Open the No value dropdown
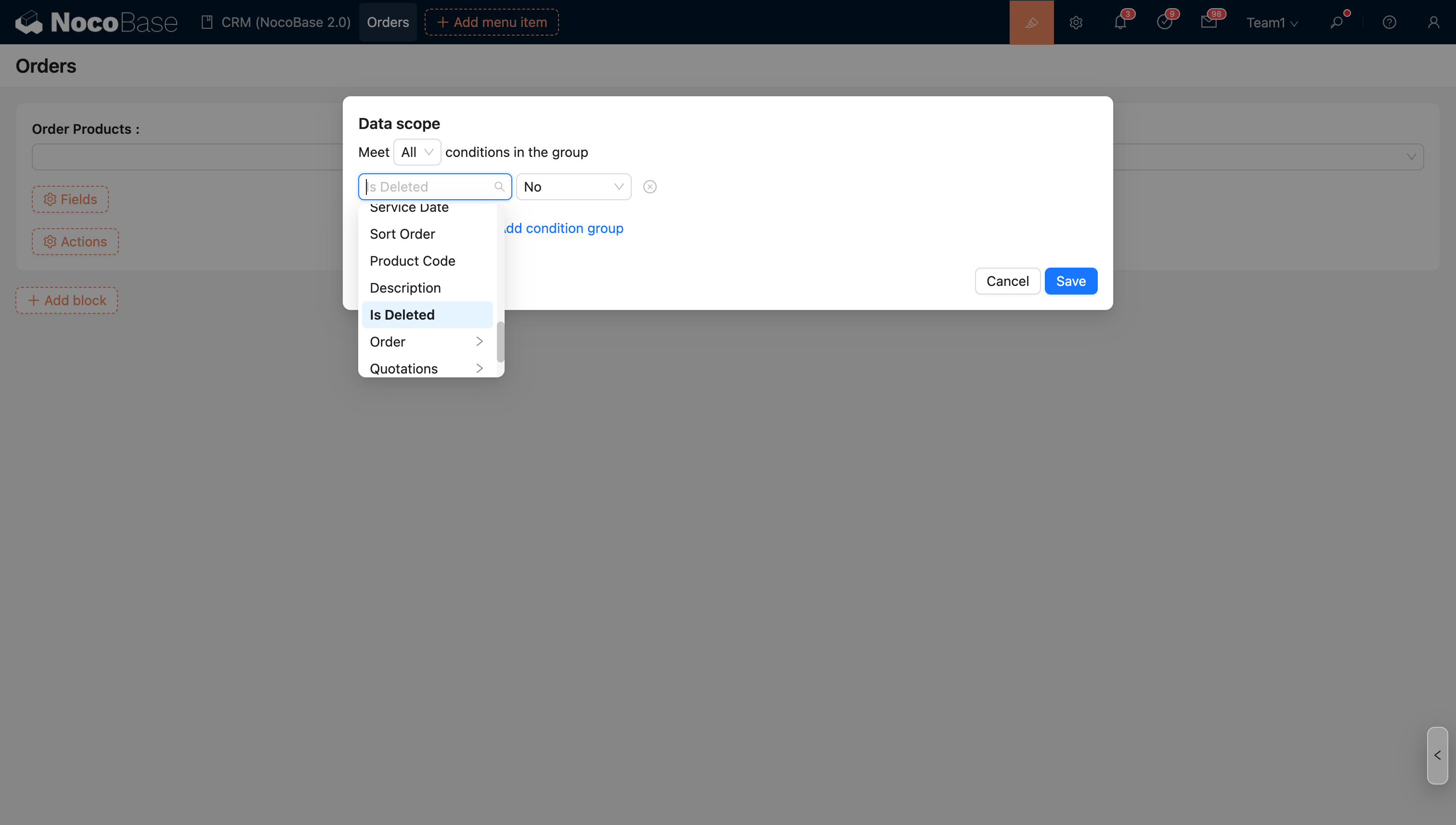Screen dimensions: 1456x825 pyautogui.click(x=573, y=187)
